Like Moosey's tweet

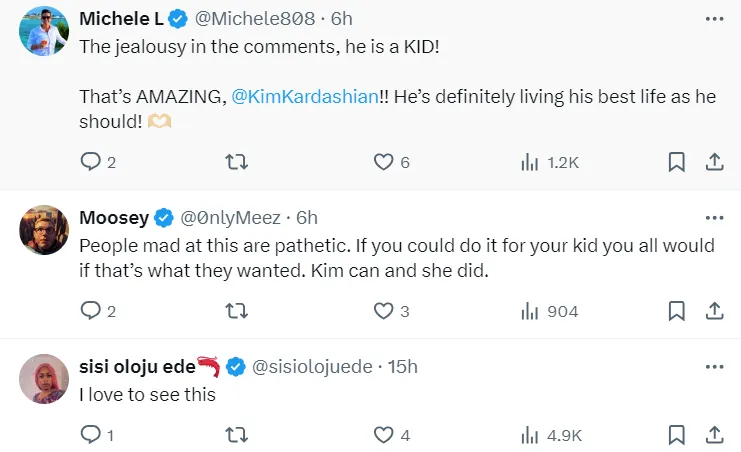coord(383,311)
